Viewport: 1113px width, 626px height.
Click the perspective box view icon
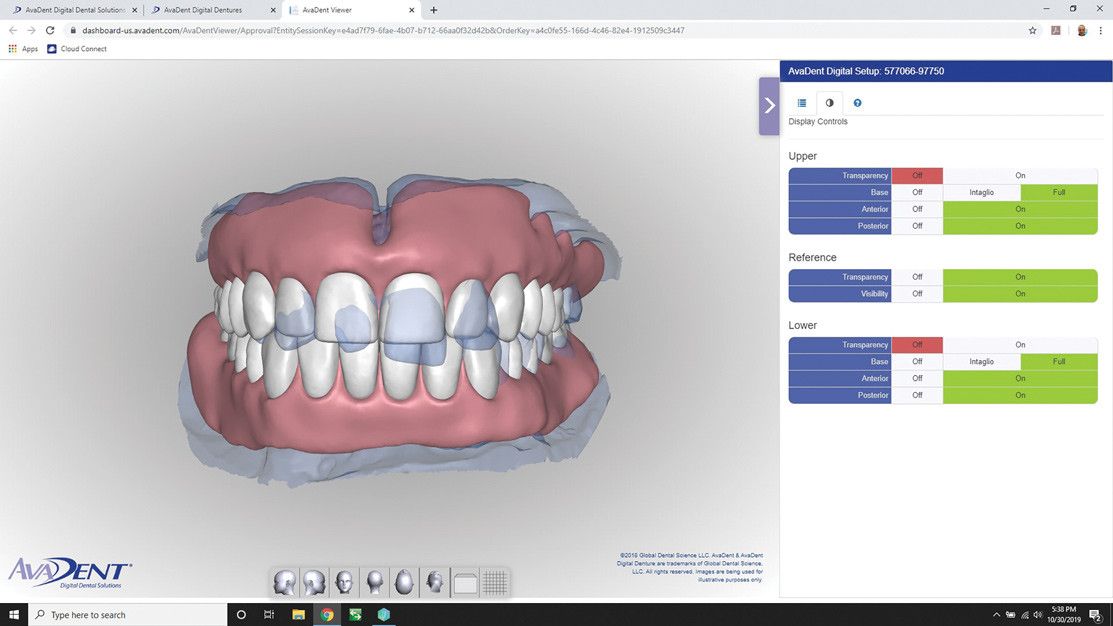(465, 582)
